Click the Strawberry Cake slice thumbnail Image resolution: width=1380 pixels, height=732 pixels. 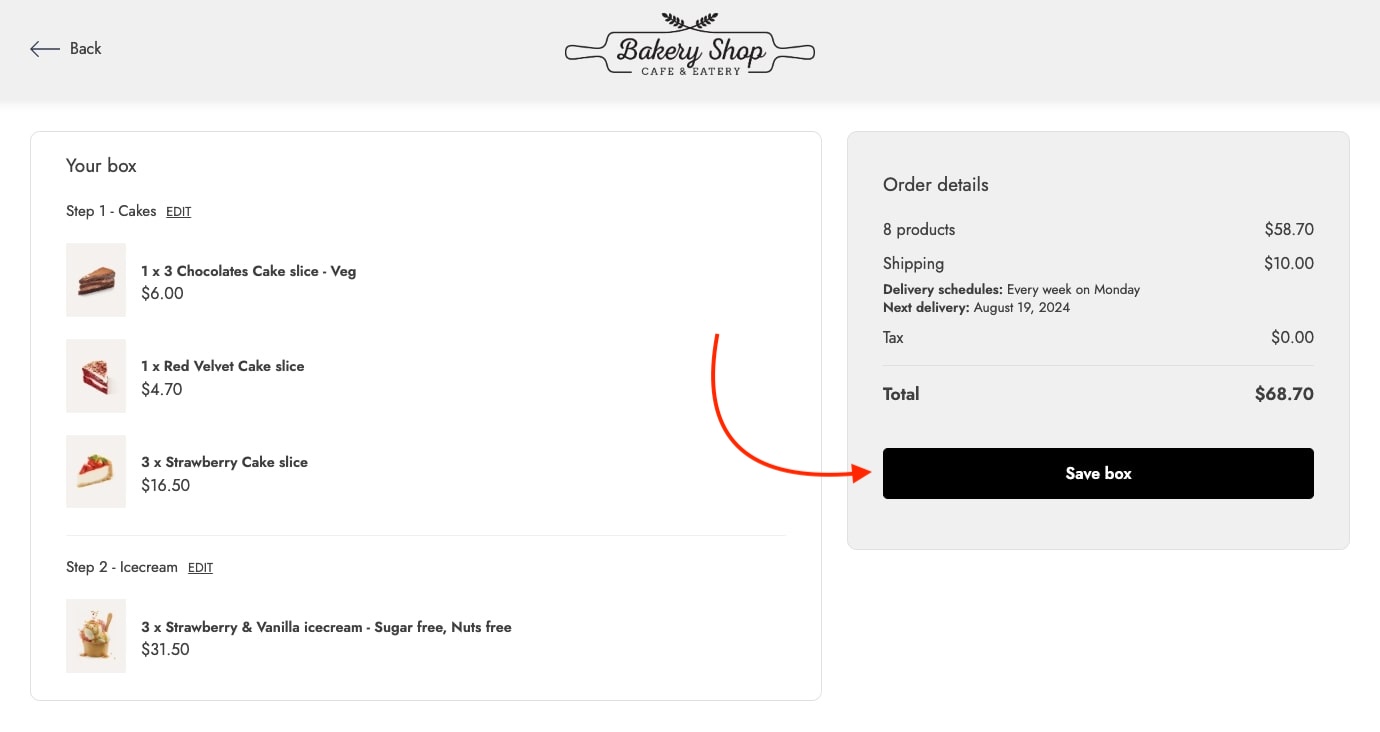(96, 471)
